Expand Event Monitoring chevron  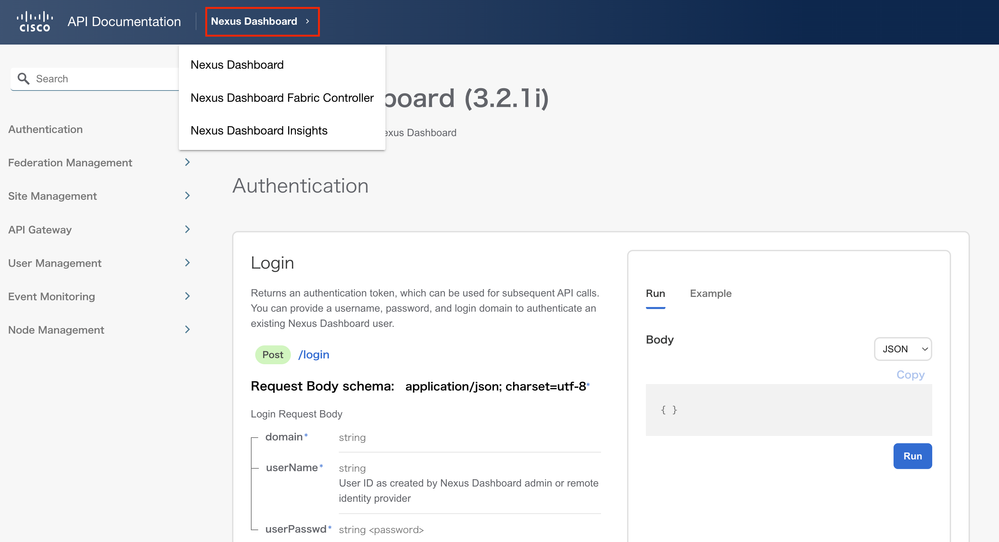(187, 296)
